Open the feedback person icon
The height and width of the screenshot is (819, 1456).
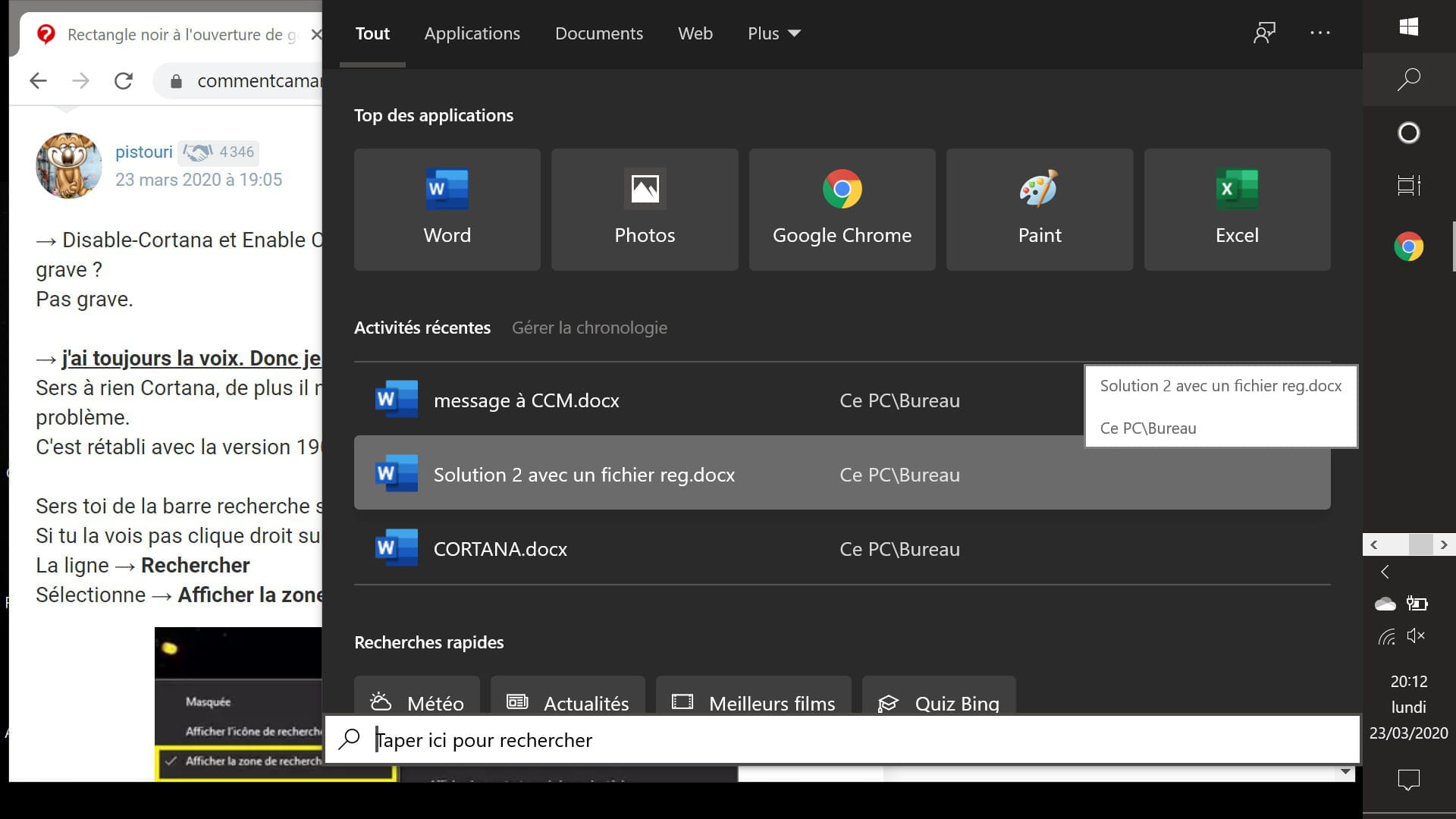click(x=1264, y=33)
